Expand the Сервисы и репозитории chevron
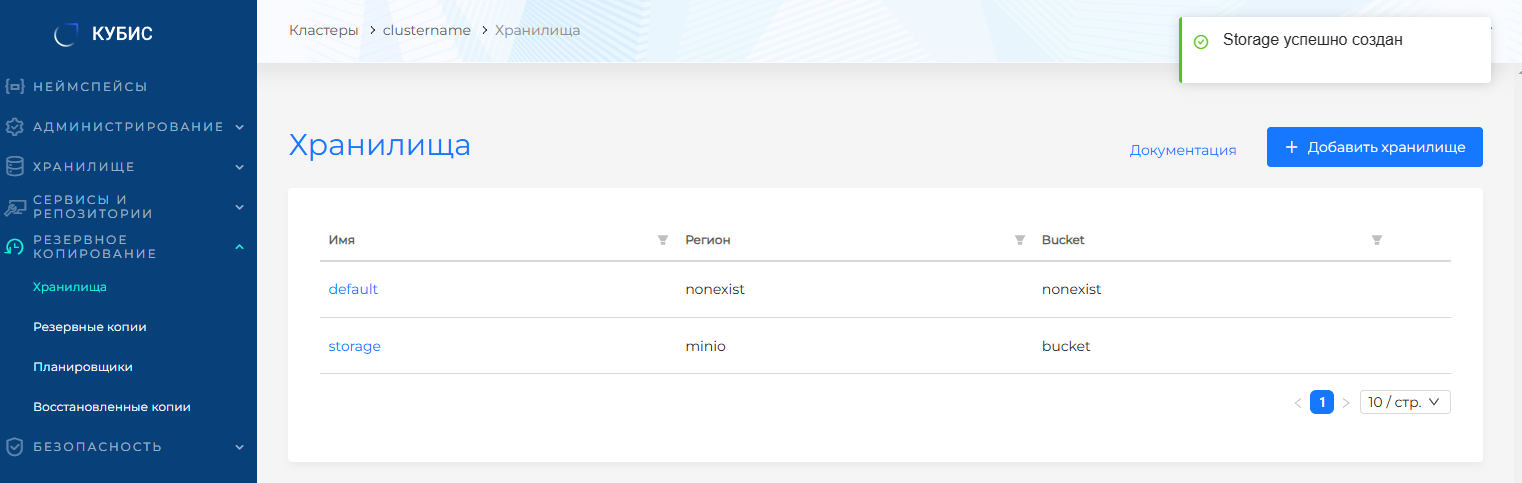Screen dimensions: 1522x483 pyautogui.click(x=240, y=207)
